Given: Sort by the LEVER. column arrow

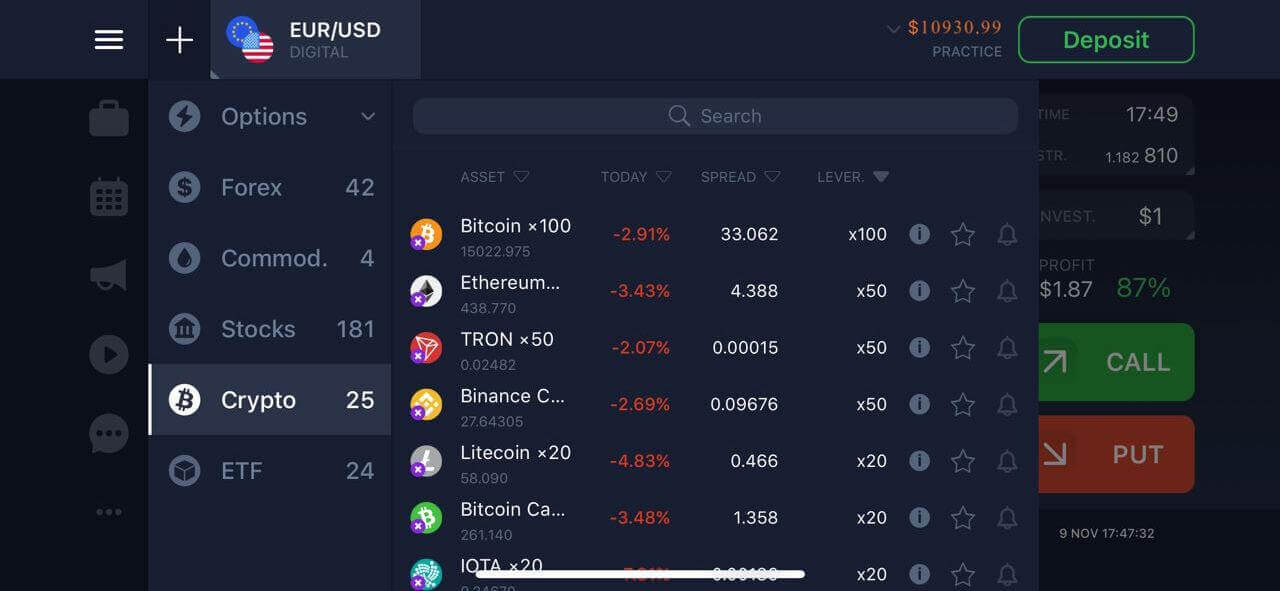Looking at the screenshot, I should click(880, 177).
